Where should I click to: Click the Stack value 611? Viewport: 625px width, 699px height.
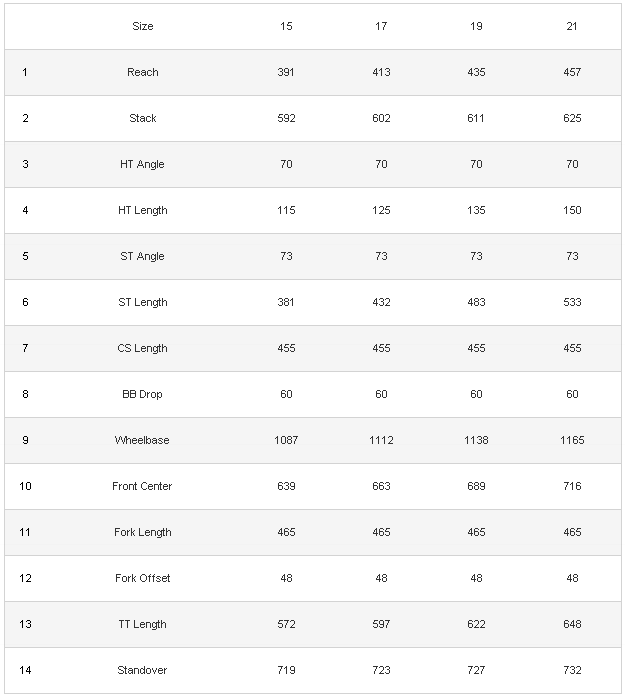[x=476, y=118]
